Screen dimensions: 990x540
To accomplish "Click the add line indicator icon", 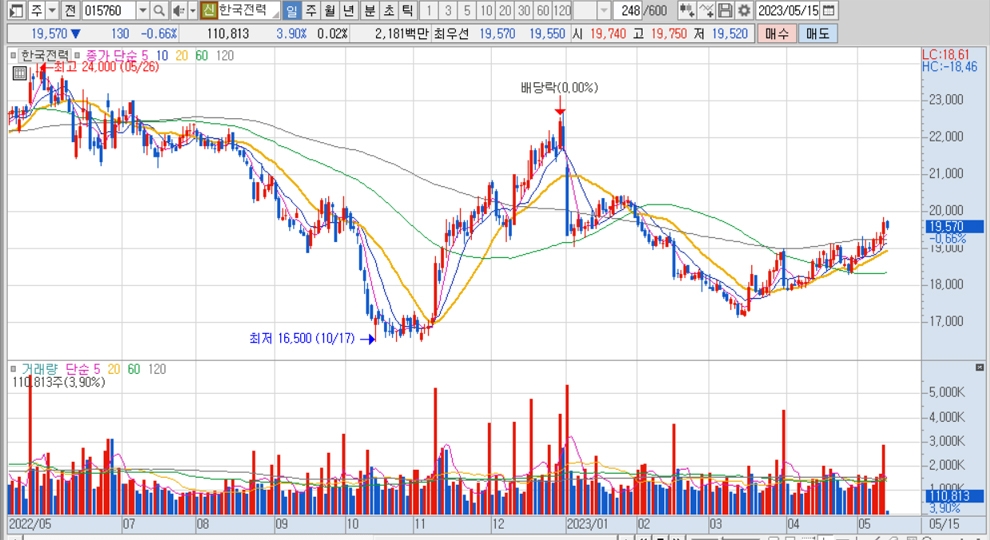I will [x=707, y=10].
